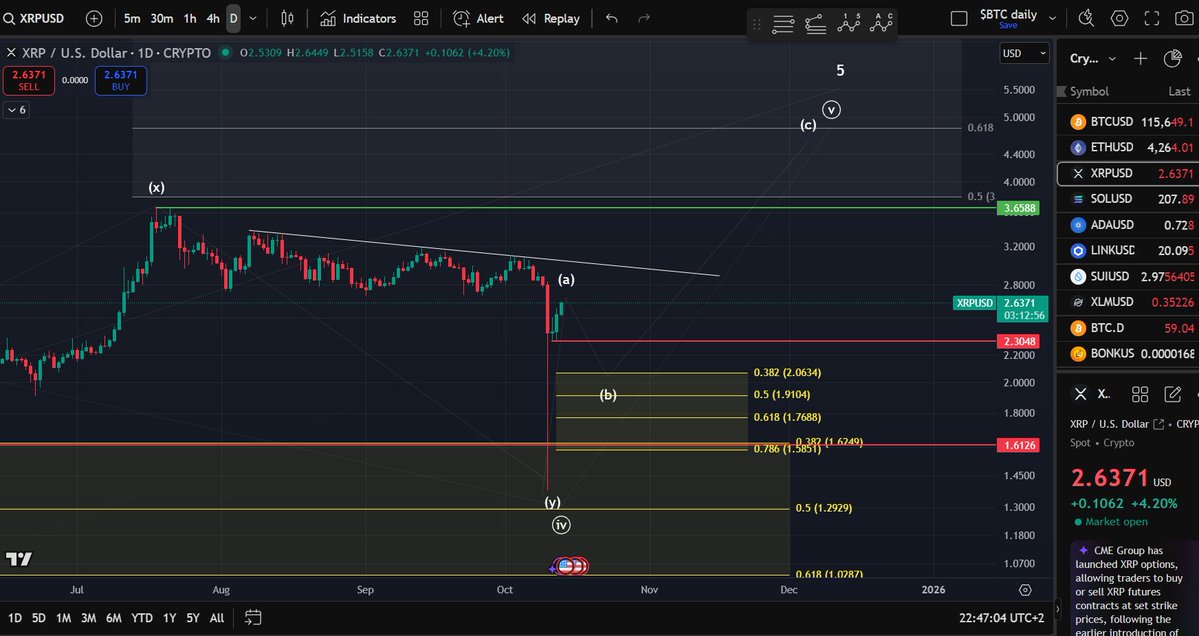Sort watchlist by Symbol column
The image size is (1199, 636).
coord(1089,91)
